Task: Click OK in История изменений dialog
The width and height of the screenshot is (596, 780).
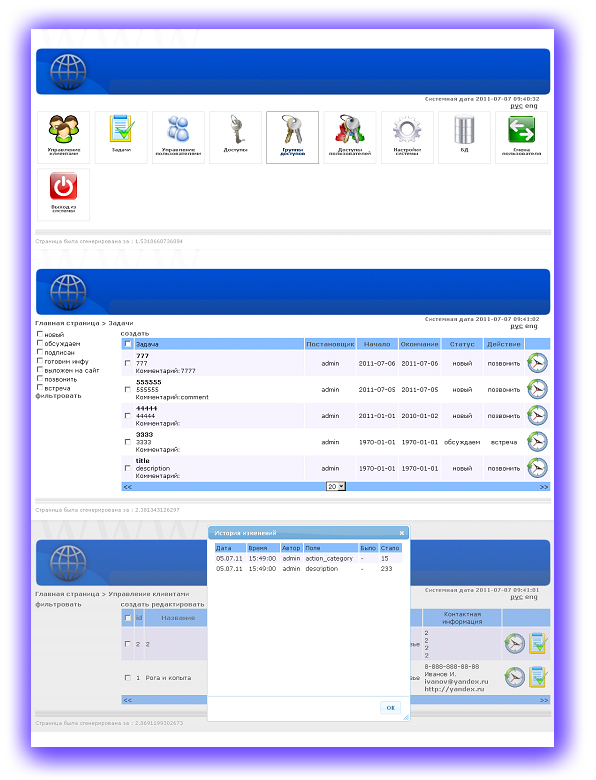Action: click(x=391, y=707)
